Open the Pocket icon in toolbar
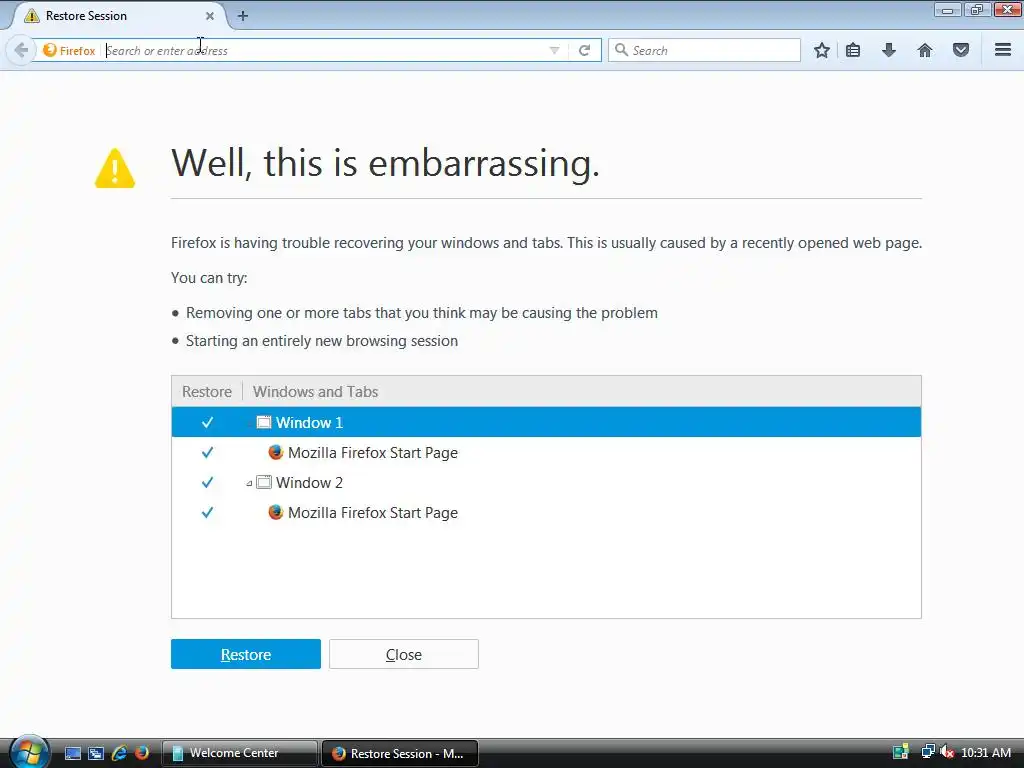This screenshot has width=1024, height=768. point(961,50)
